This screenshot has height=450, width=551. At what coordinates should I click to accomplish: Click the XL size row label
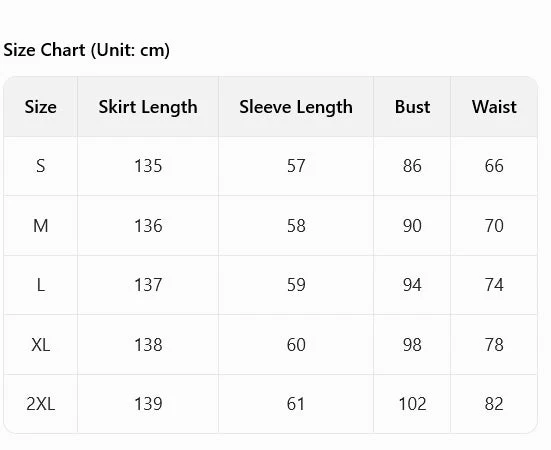click(40, 345)
